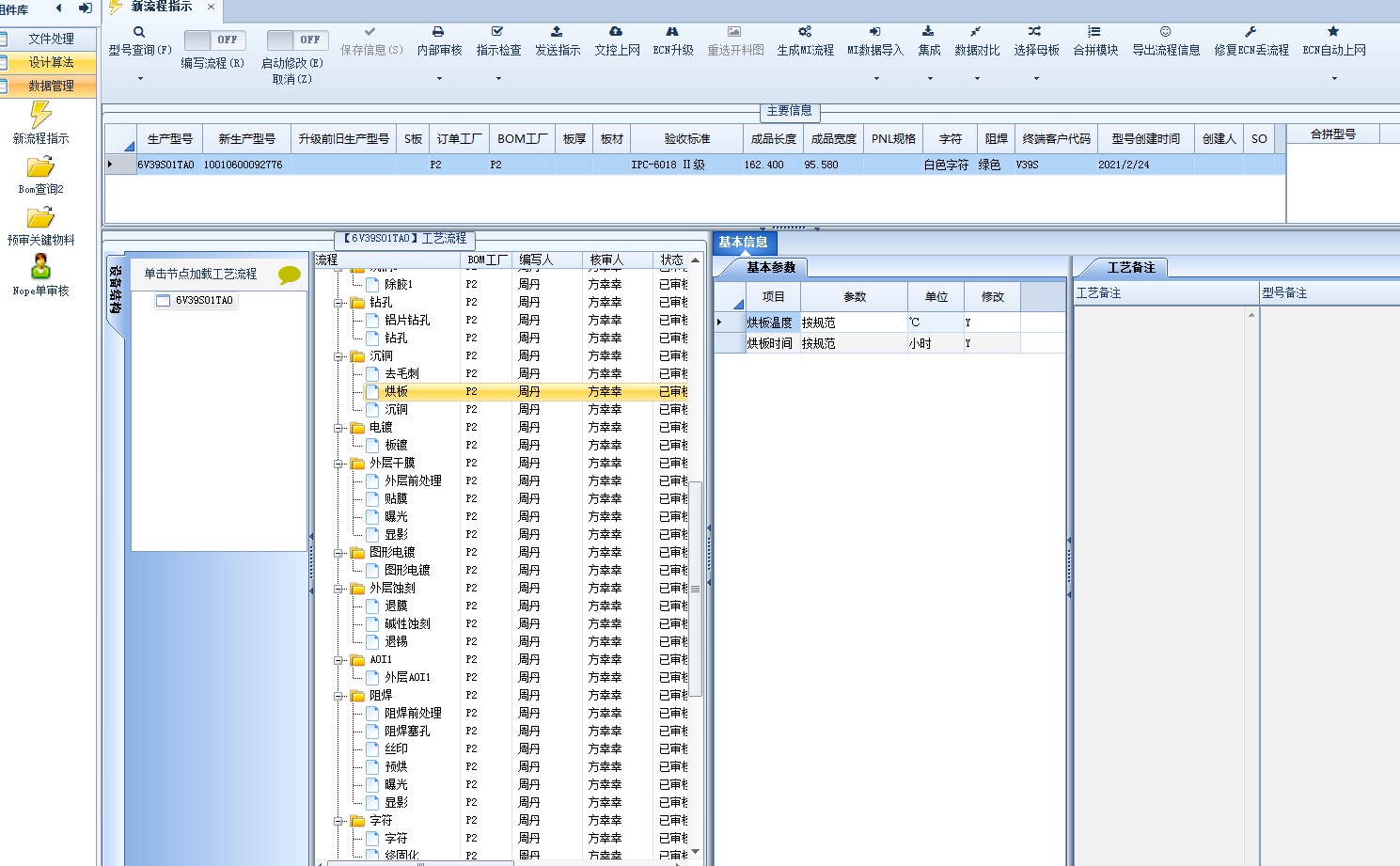
Task: Click the 设备结构 vertical tab
Action: [116, 290]
